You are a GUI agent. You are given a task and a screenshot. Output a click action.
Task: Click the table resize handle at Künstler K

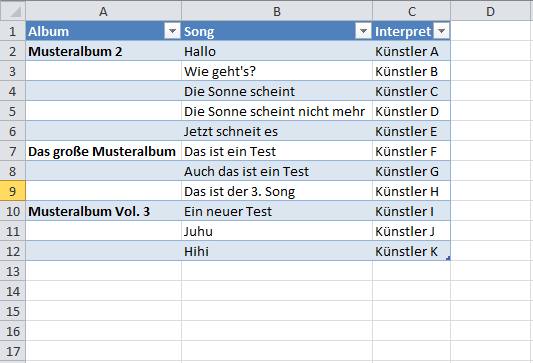pyautogui.click(x=448, y=258)
